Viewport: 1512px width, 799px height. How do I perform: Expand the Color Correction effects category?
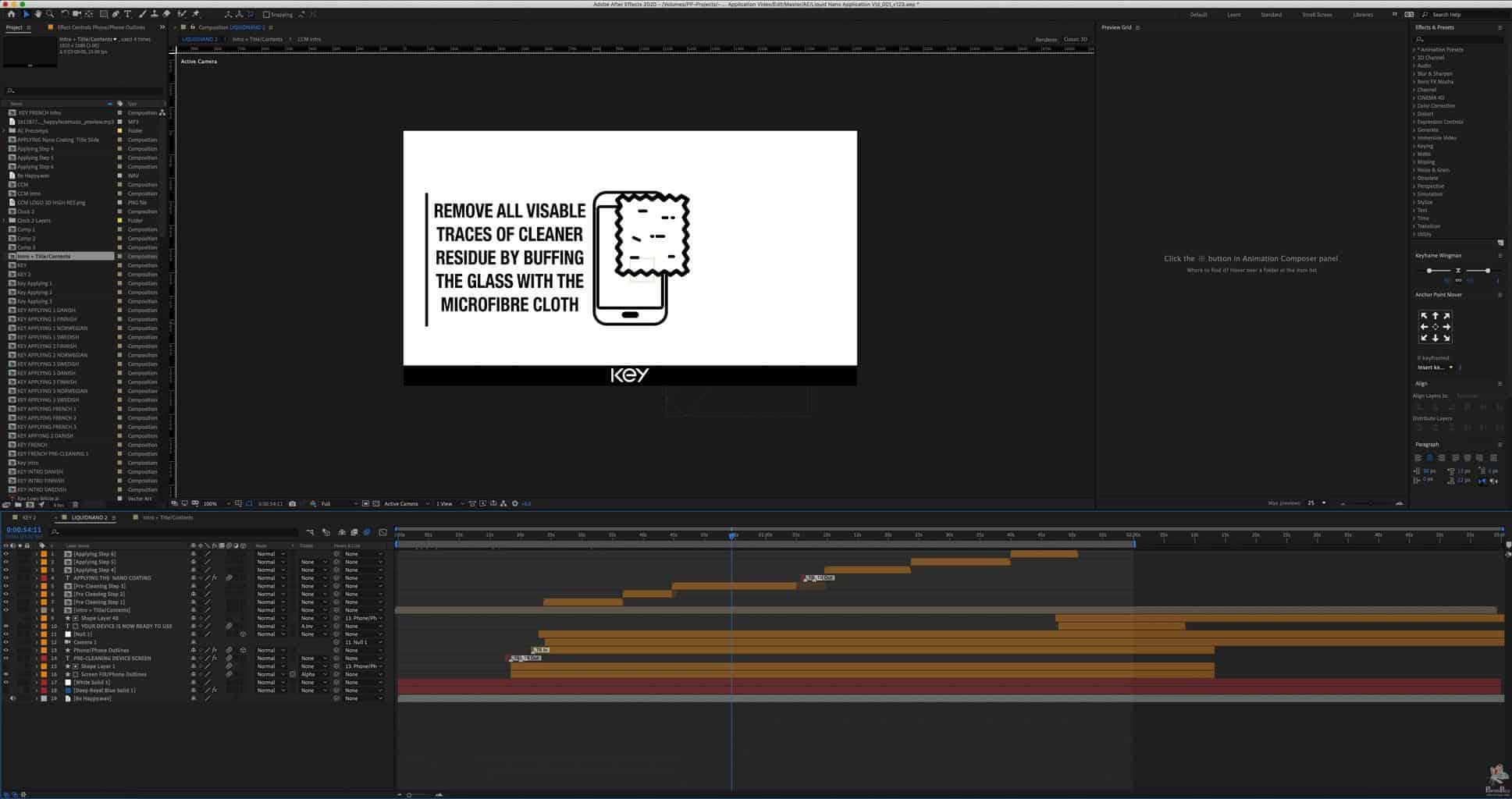(1435, 106)
